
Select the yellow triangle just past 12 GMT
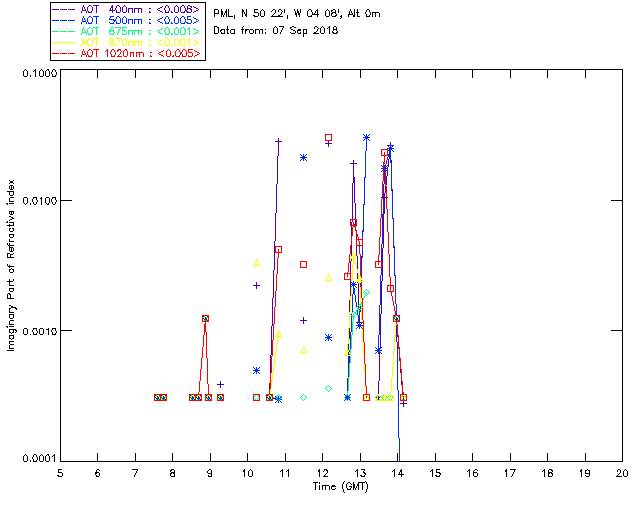point(328,278)
